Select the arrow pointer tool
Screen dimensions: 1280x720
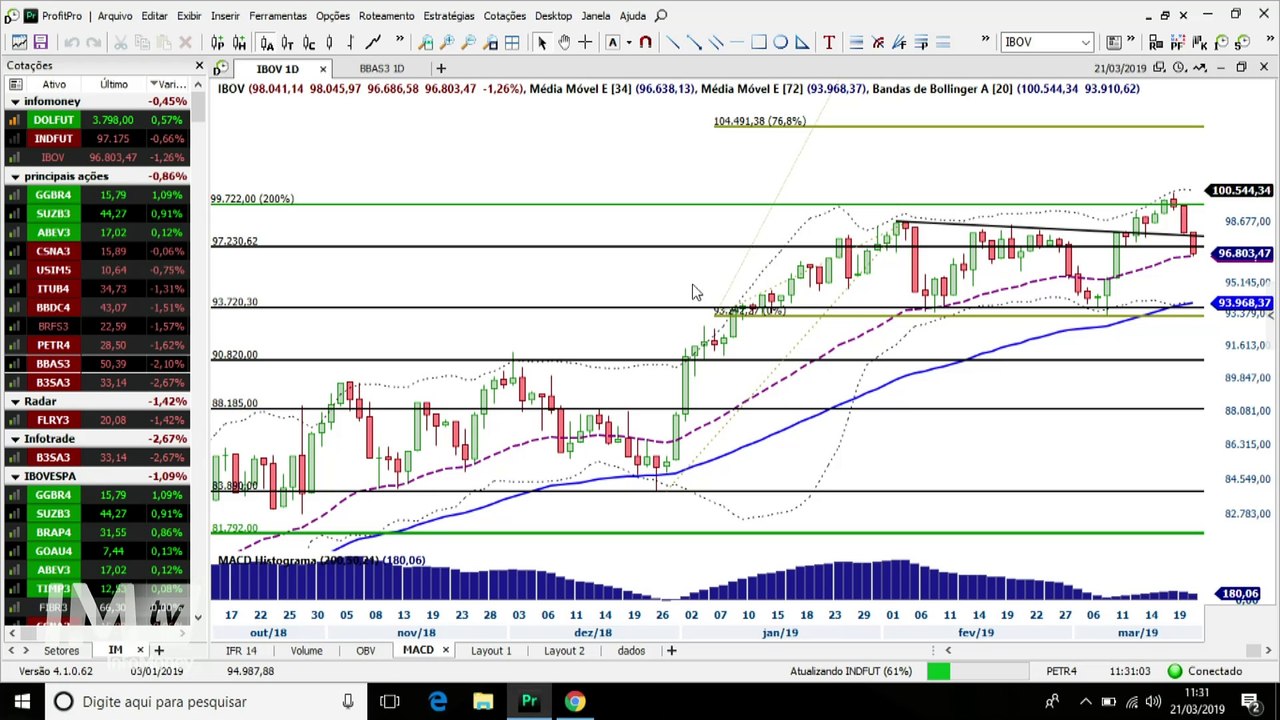(x=542, y=42)
